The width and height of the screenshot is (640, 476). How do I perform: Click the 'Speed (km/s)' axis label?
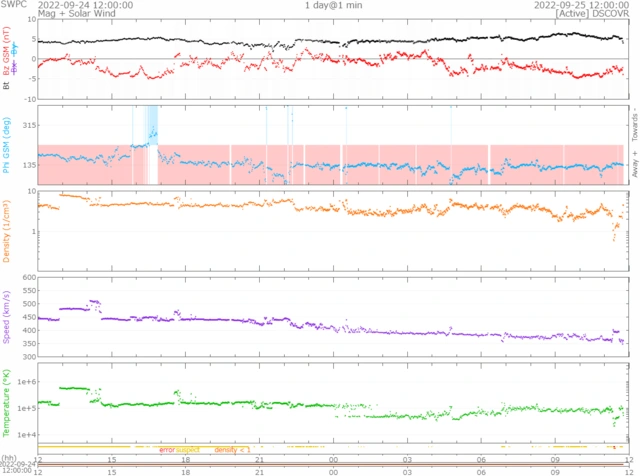coord(6,317)
